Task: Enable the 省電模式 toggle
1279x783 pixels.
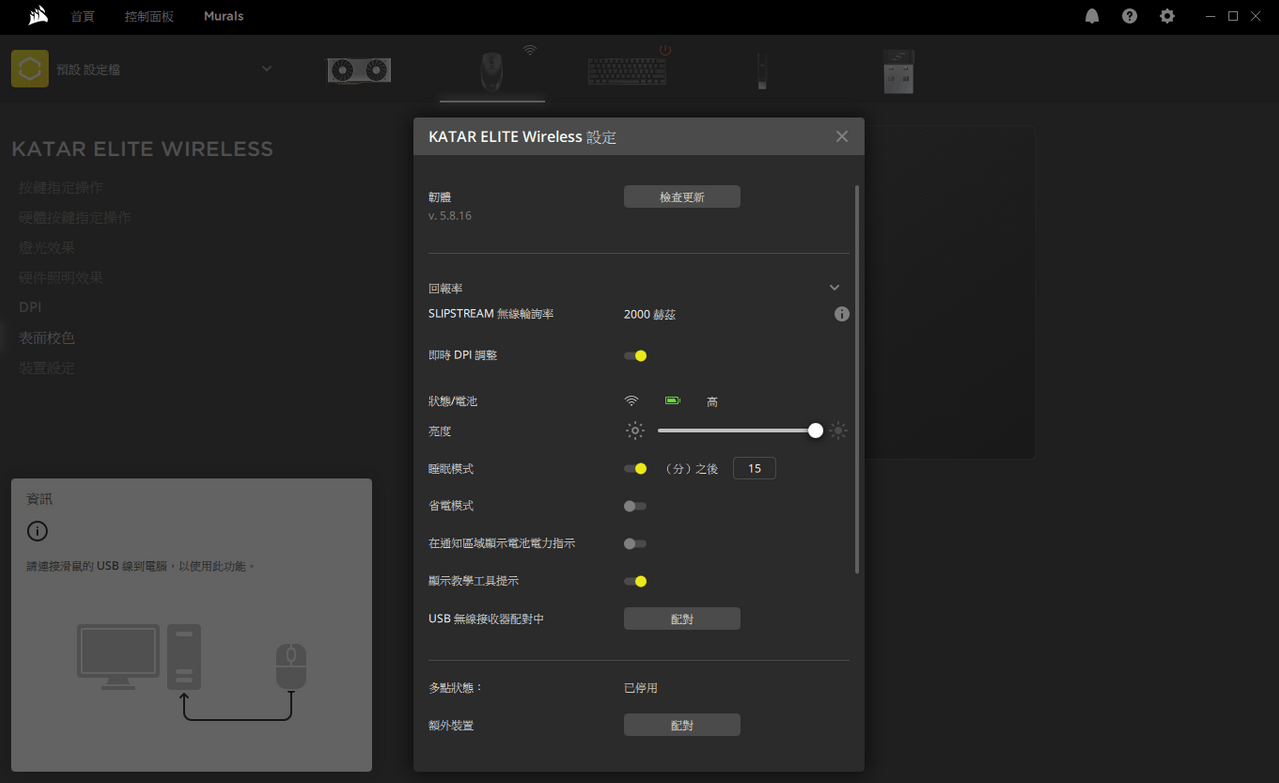Action: coord(635,505)
